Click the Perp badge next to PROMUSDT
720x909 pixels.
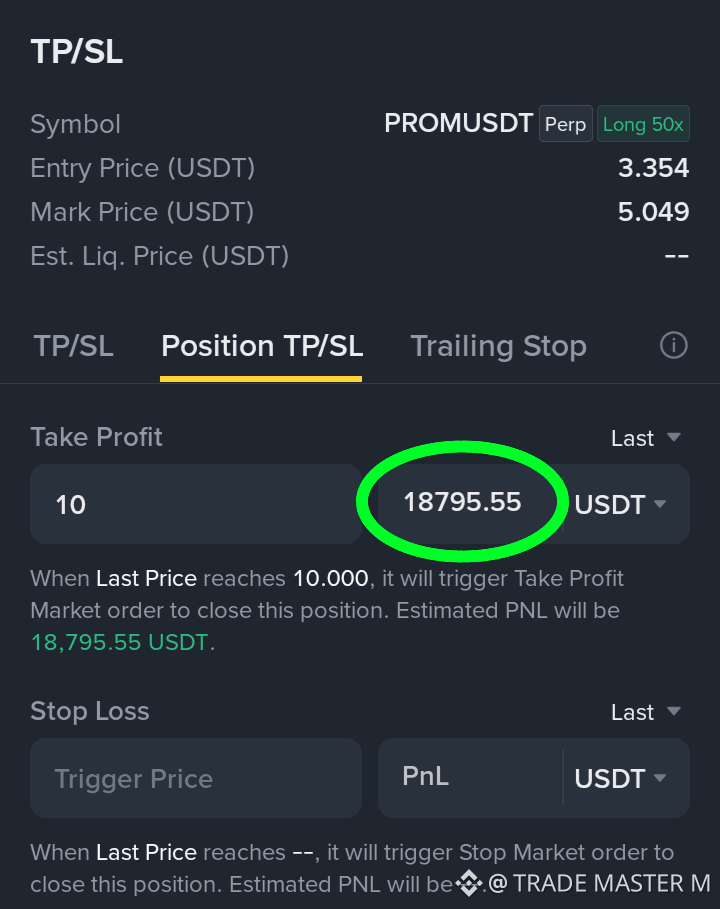[565, 124]
